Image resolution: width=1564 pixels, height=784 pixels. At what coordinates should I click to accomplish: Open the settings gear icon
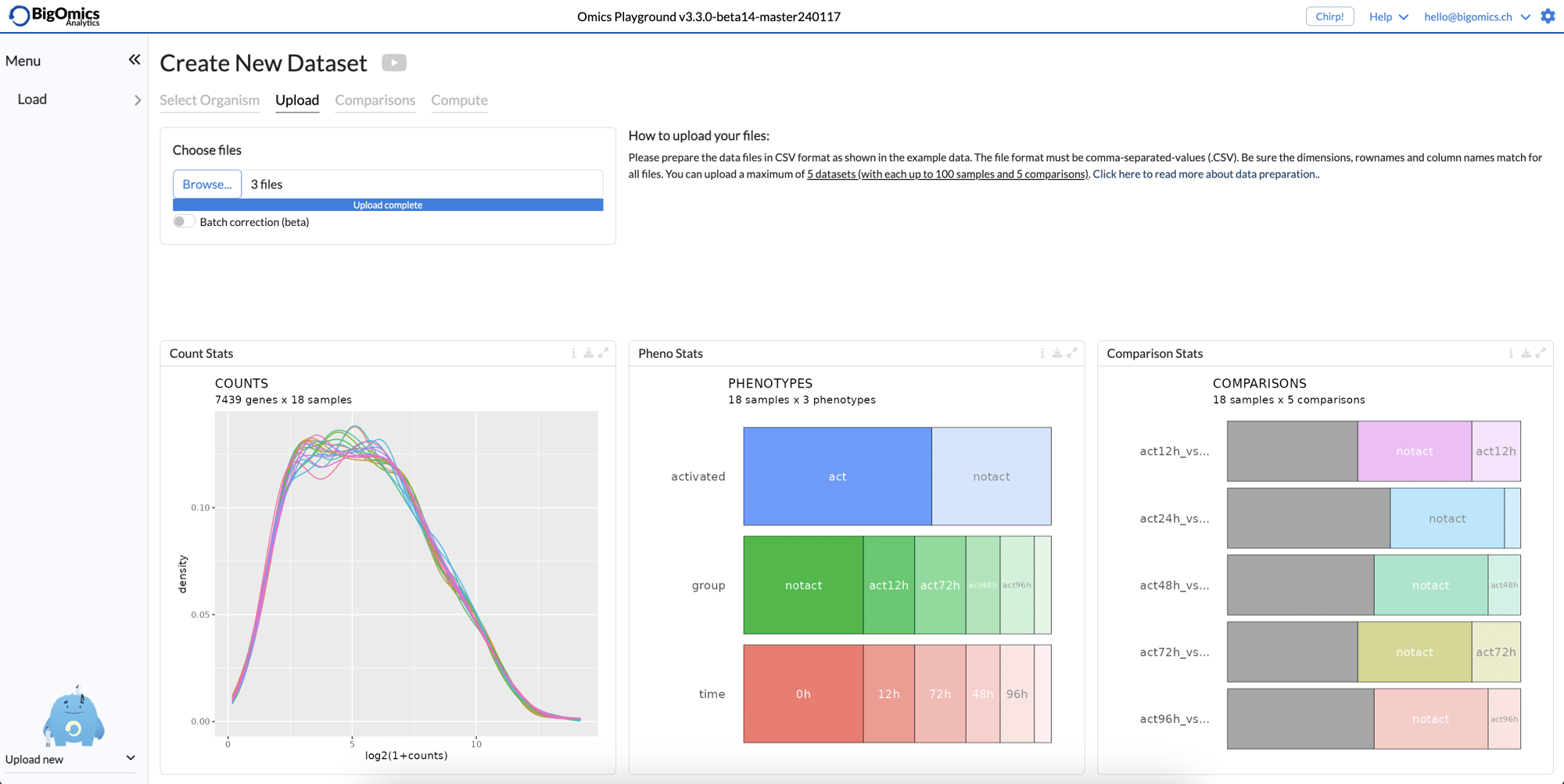point(1548,16)
